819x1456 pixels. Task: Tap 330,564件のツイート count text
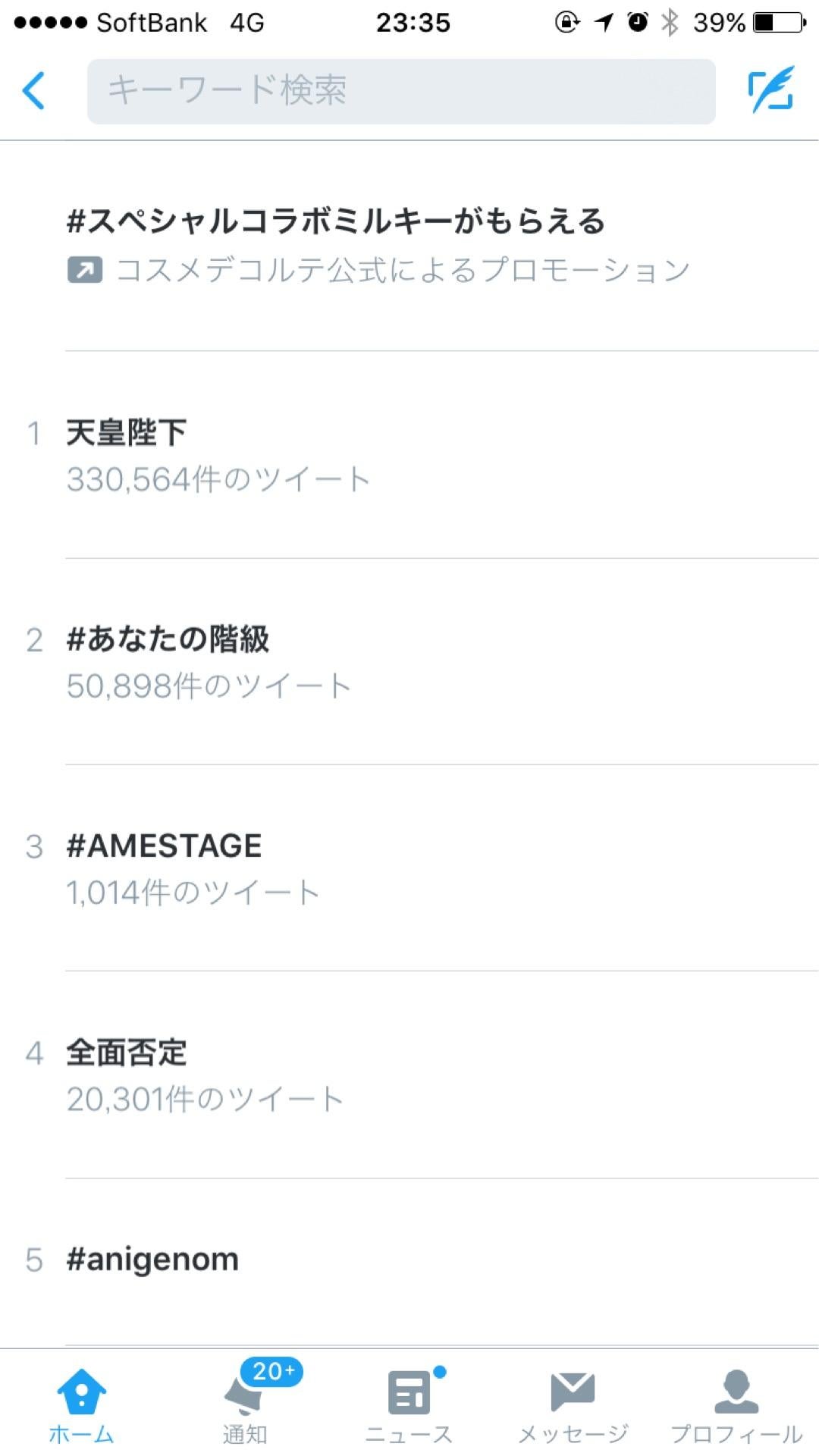(x=218, y=479)
